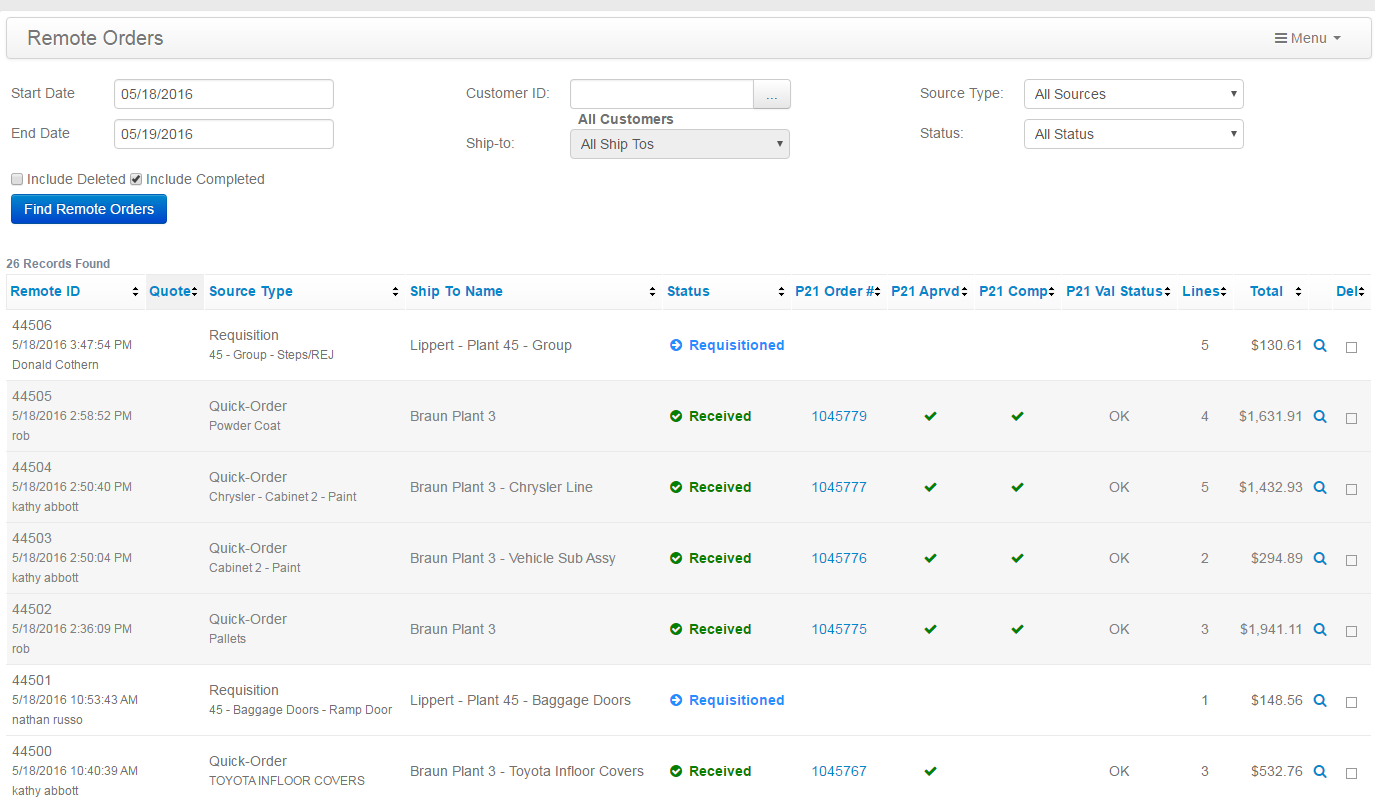
Task: Click P21 Comp checkmark for order 44503
Action: coord(1017,558)
